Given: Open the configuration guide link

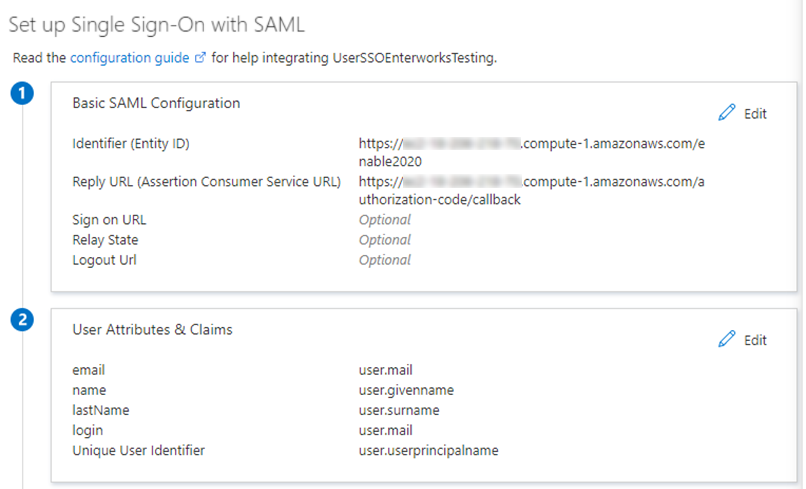Looking at the screenshot, I should (129, 58).
